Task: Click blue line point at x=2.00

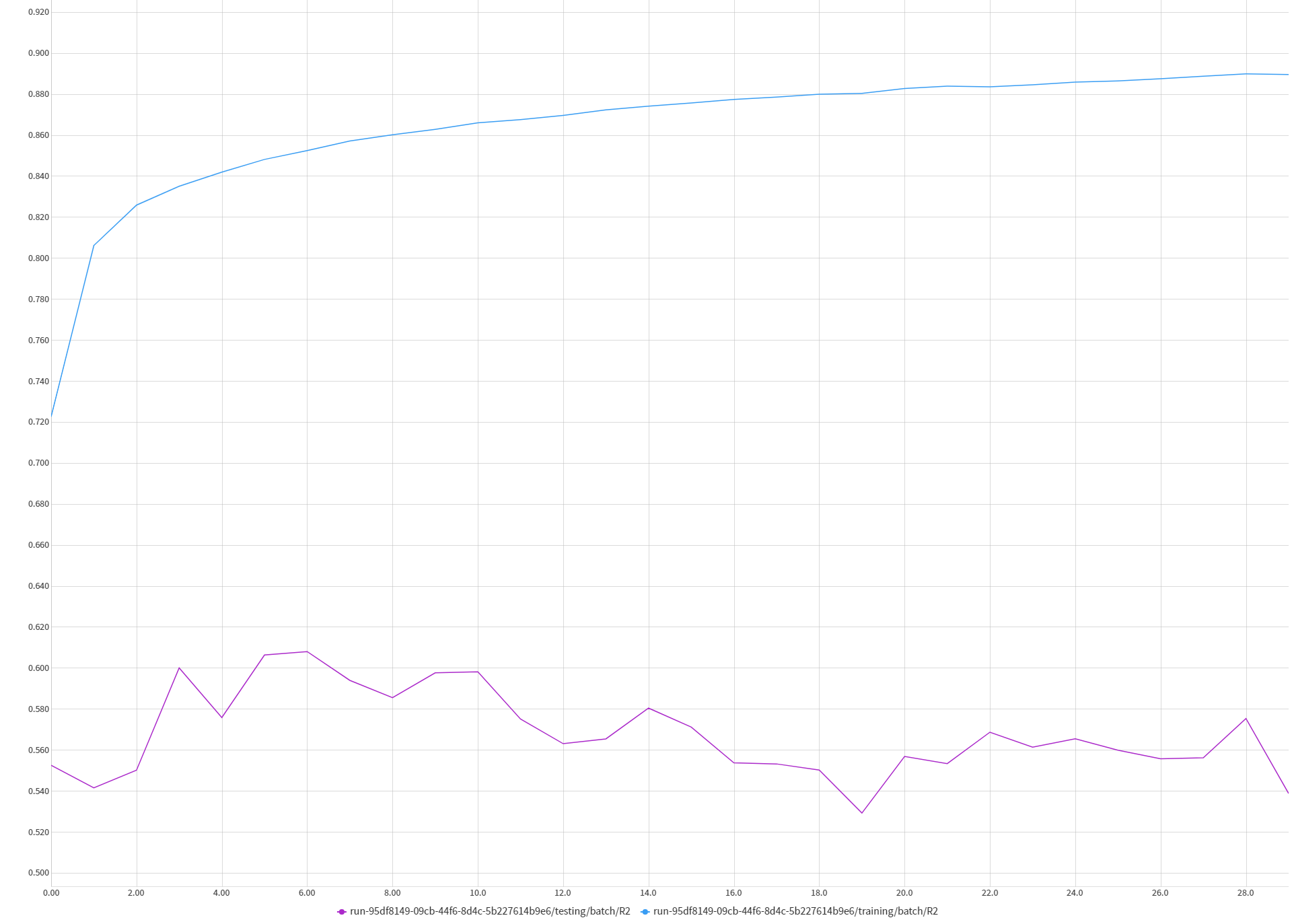Action: [137, 205]
